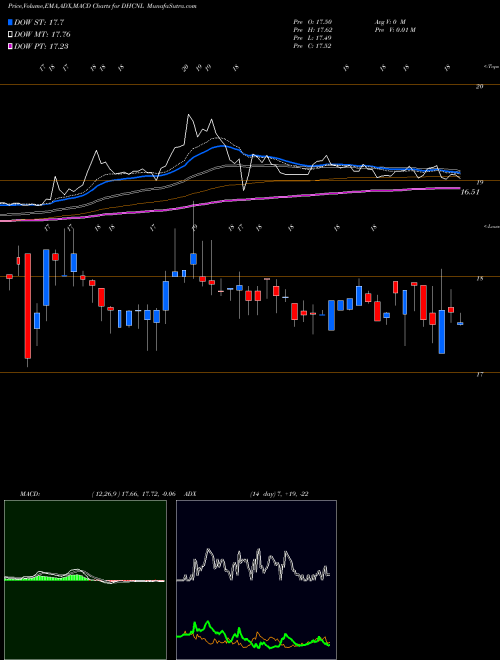Select the 'DOW ST: 17.7' legend text
Image resolution: width=500 pixels, height=660 pixels.
(x=39, y=22)
